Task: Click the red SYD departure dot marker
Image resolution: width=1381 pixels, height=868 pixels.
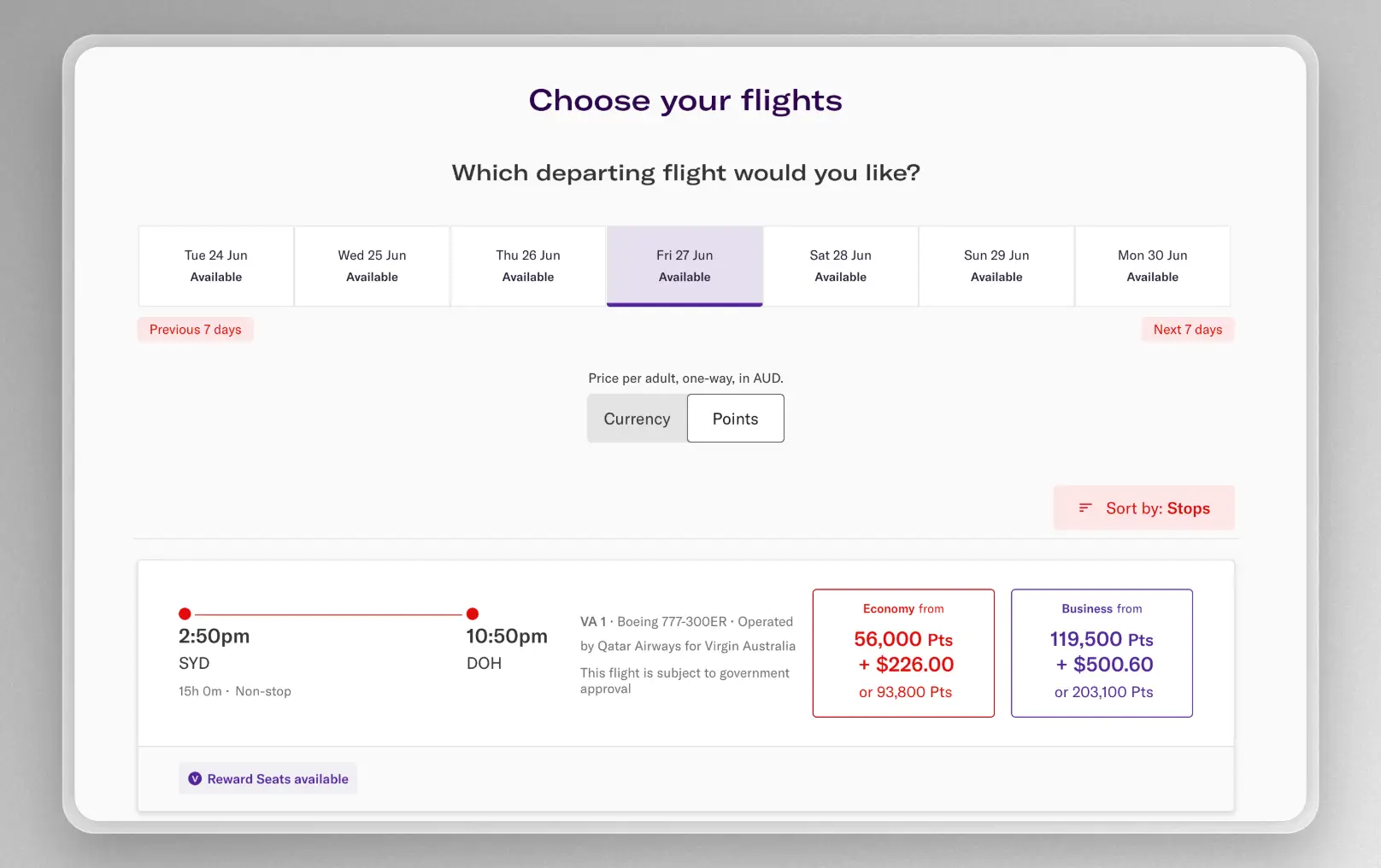Action: [185, 613]
